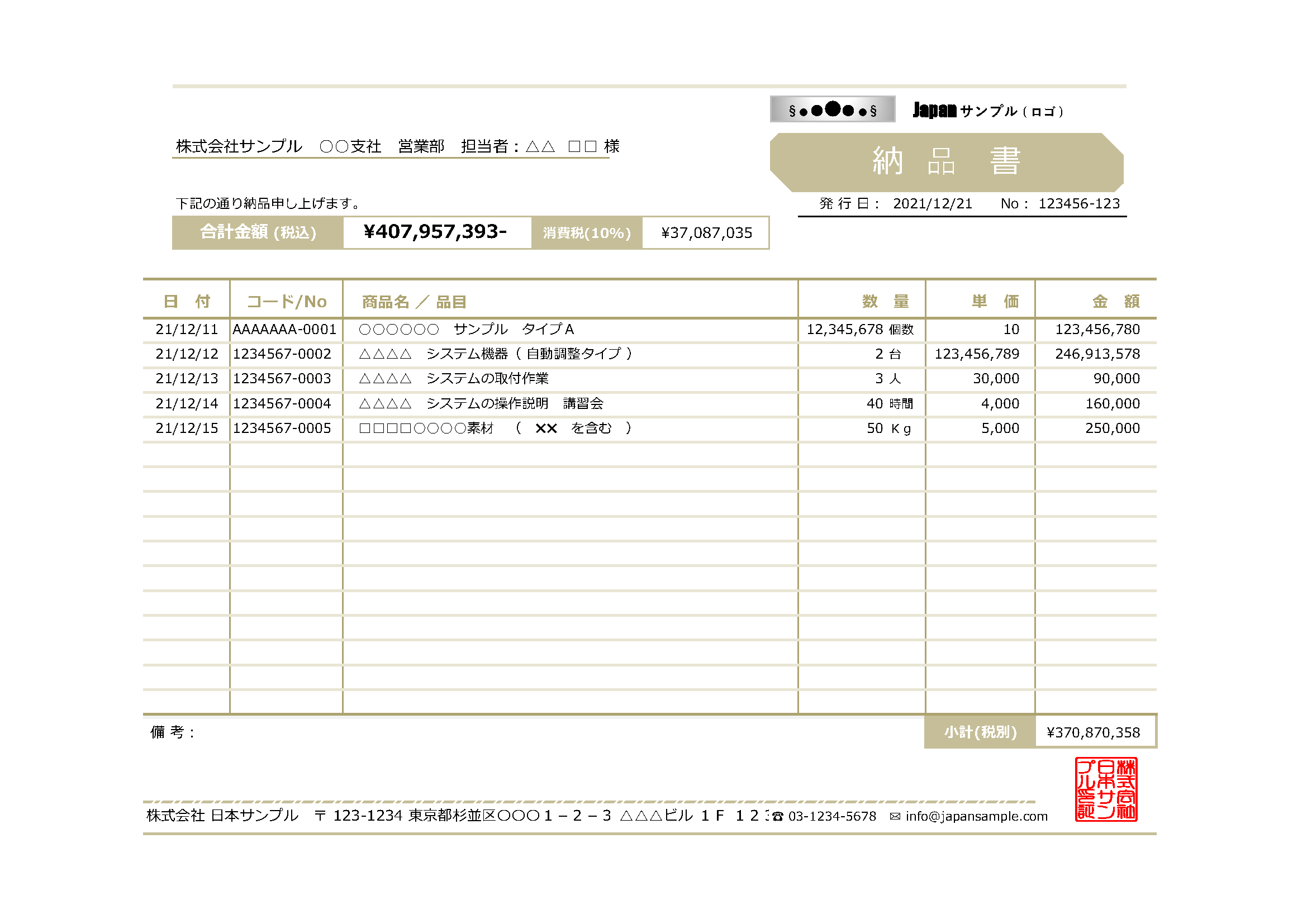Viewport: 1307px width, 924px height.
Task: Click the telephone icon in the footer
Action: pyautogui.click(x=778, y=817)
